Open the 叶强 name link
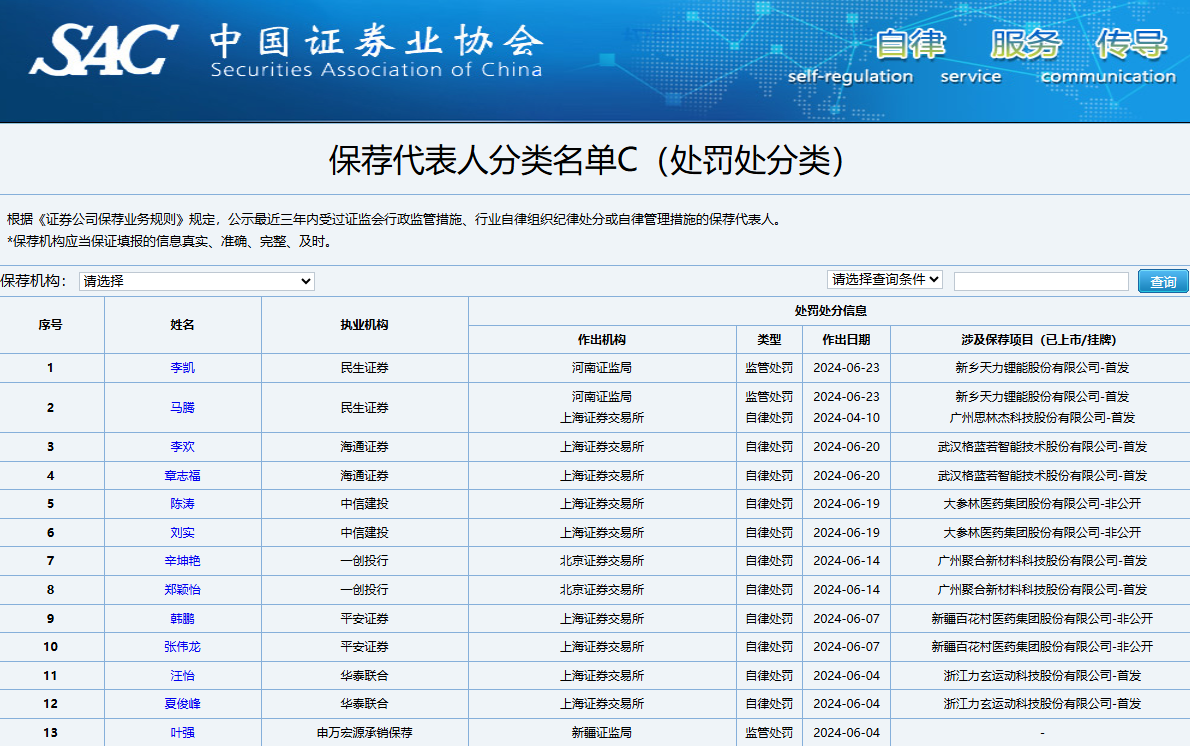 tap(182, 733)
